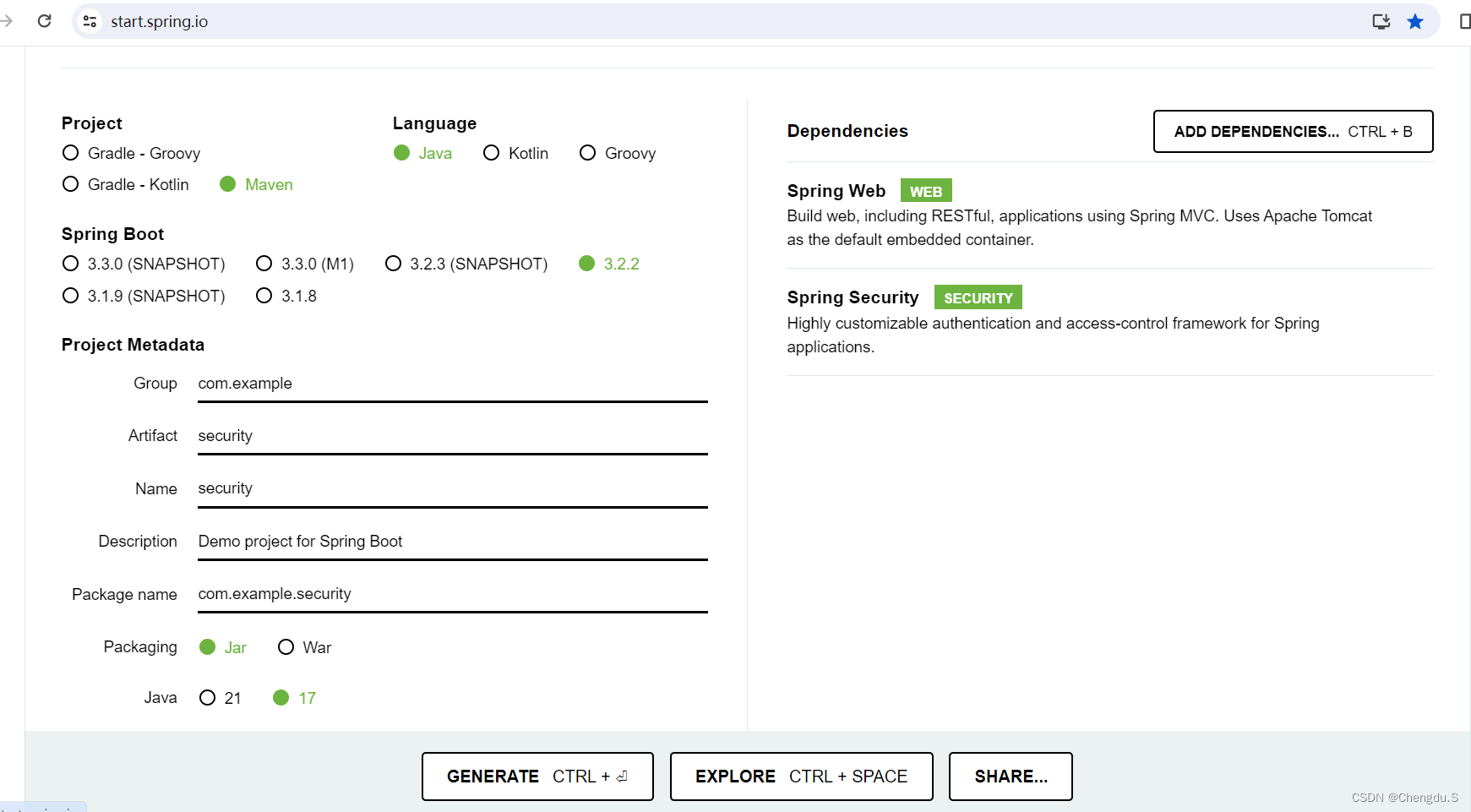This screenshot has height=812, width=1471.
Task: Click the Project Metadata heading
Action: tap(133, 345)
